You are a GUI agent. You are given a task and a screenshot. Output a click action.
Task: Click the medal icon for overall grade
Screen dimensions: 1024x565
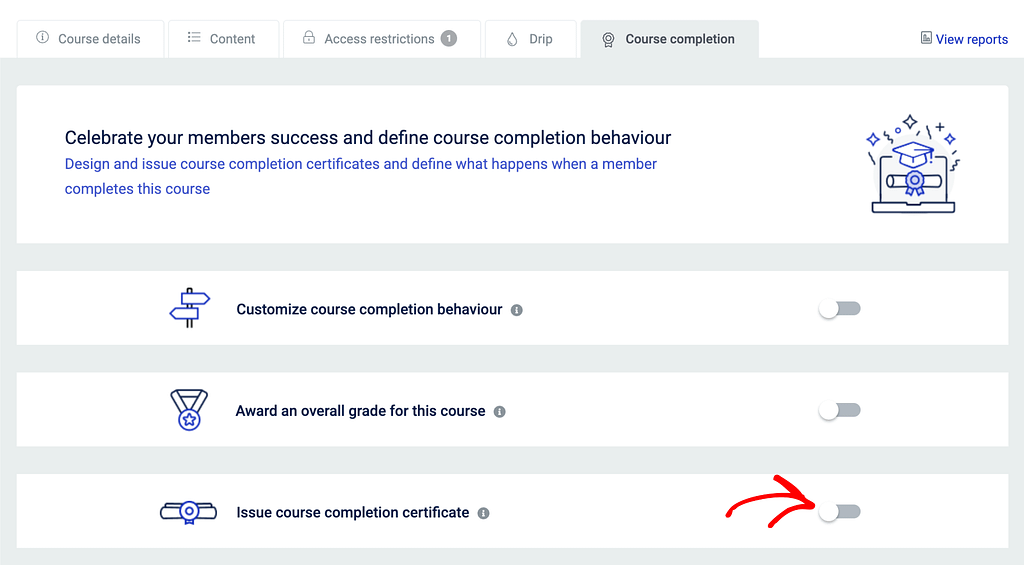(x=189, y=410)
